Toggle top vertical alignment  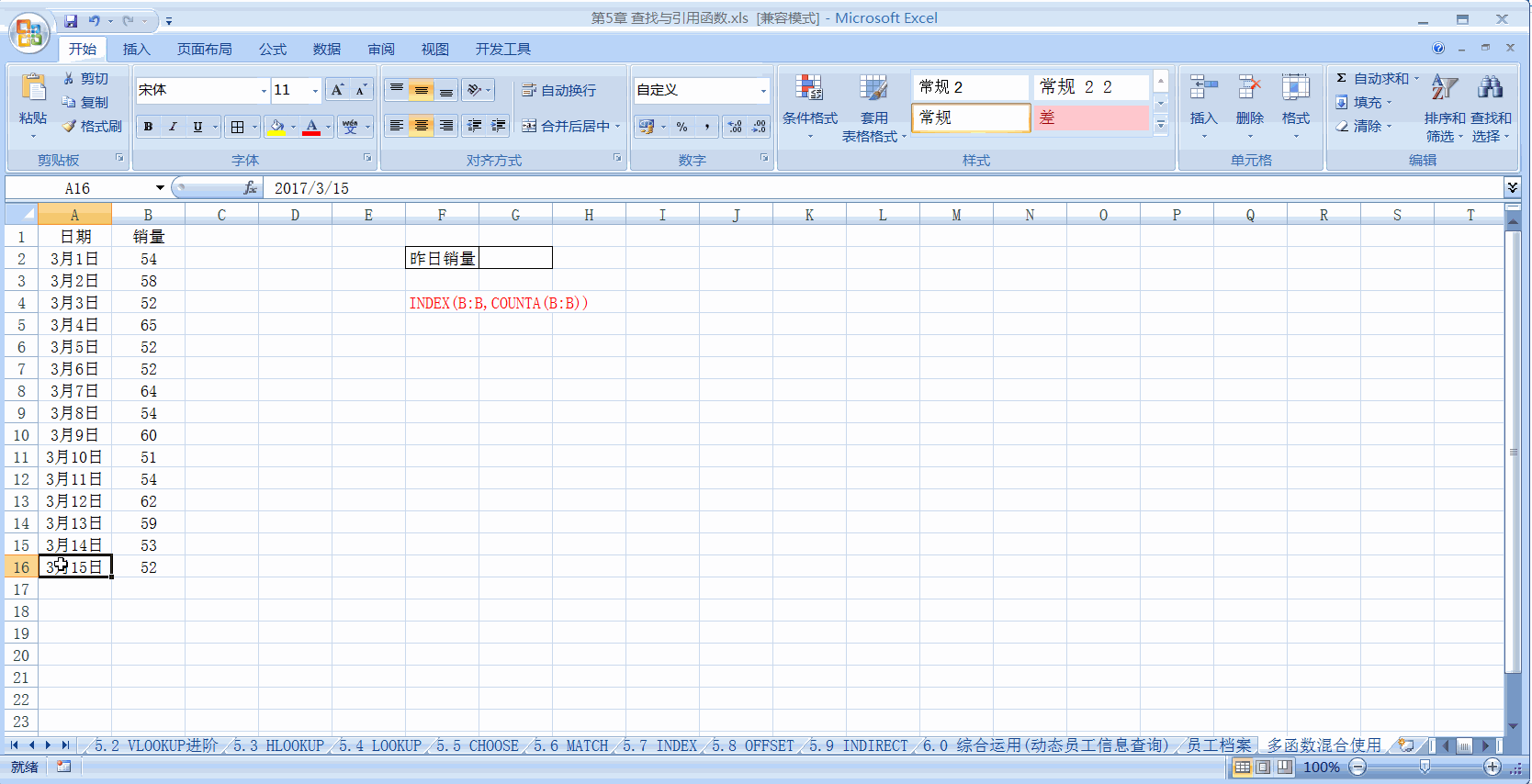[x=396, y=89]
